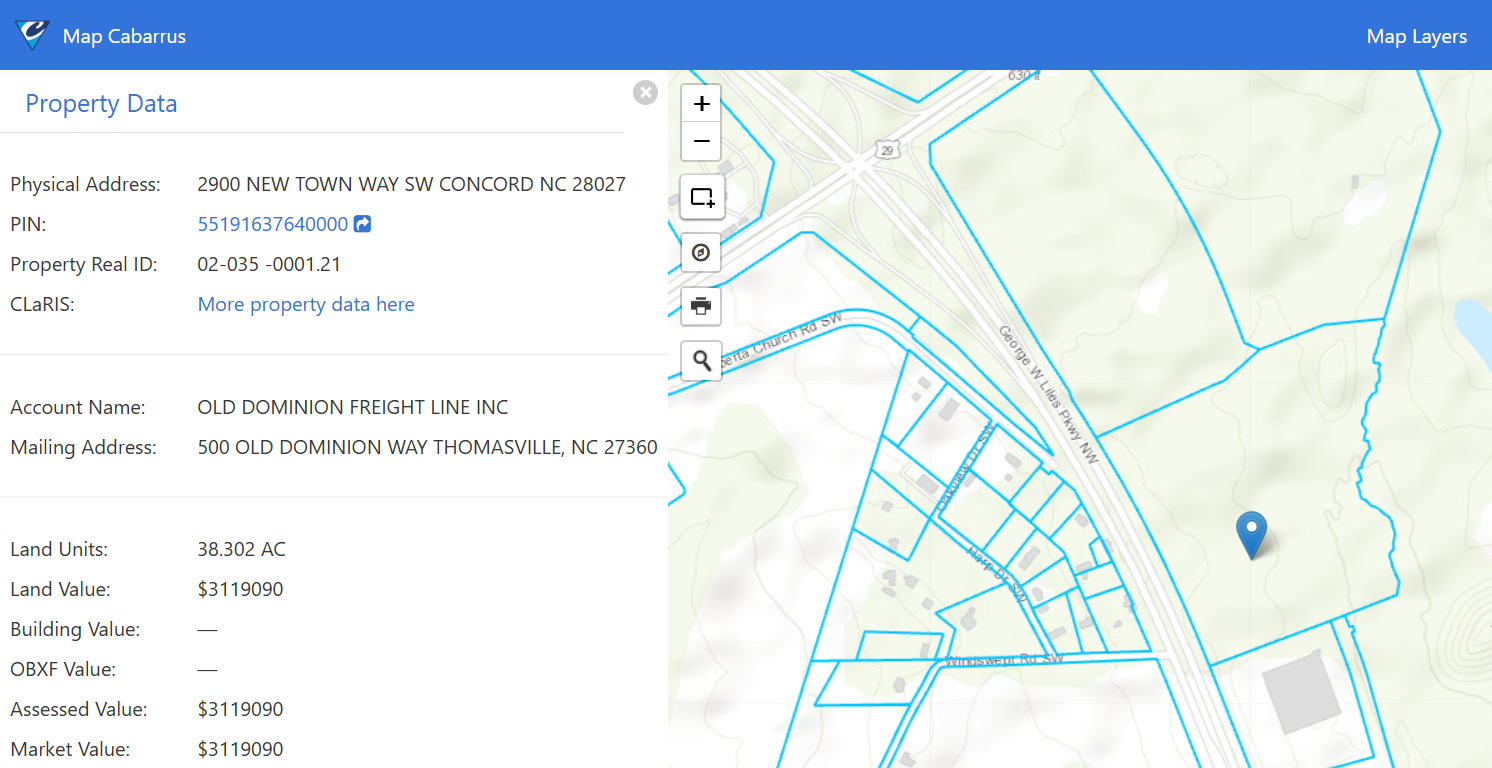1492x768 pixels.
Task: Print the current map view
Action: (x=701, y=306)
